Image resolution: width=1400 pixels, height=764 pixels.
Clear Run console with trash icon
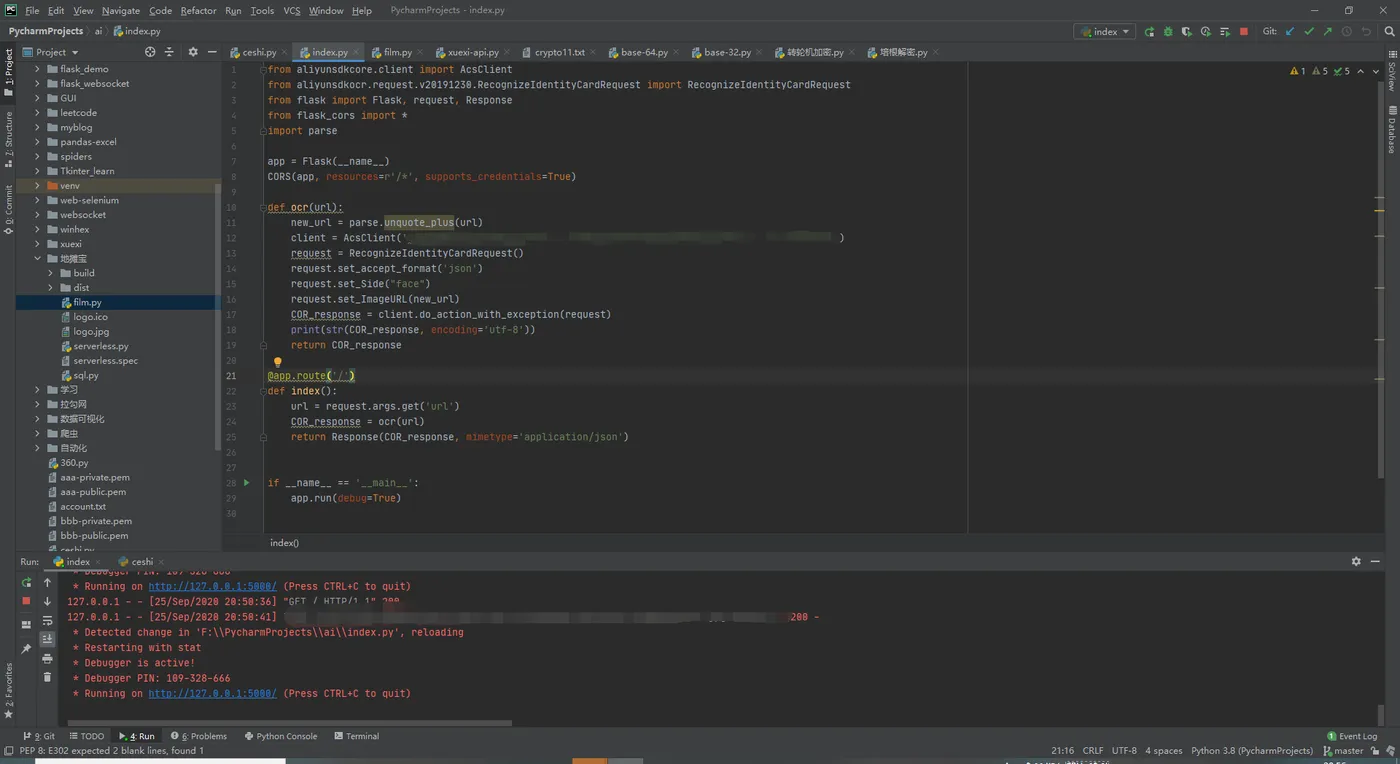click(47, 677)
